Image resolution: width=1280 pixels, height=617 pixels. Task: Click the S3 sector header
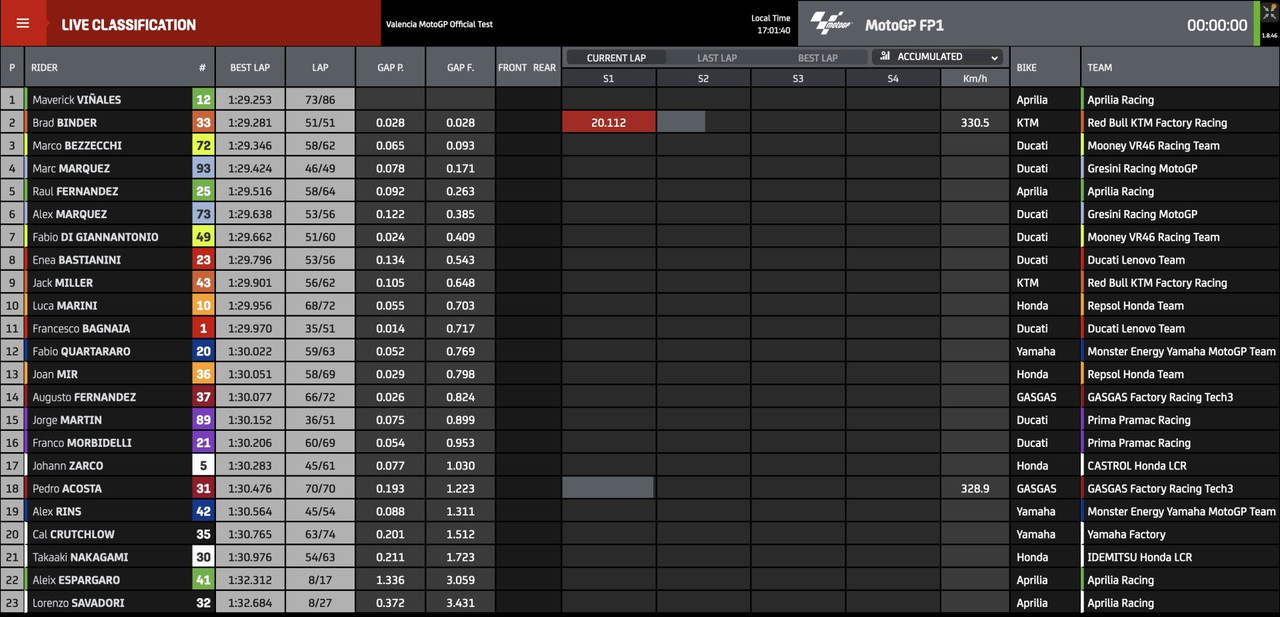tap(797, 78)
